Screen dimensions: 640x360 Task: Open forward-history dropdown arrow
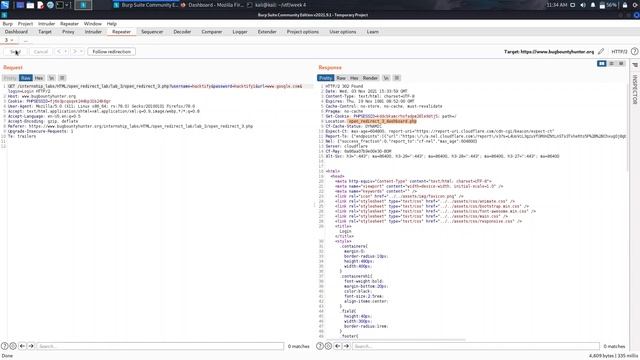tap(81, 52)
